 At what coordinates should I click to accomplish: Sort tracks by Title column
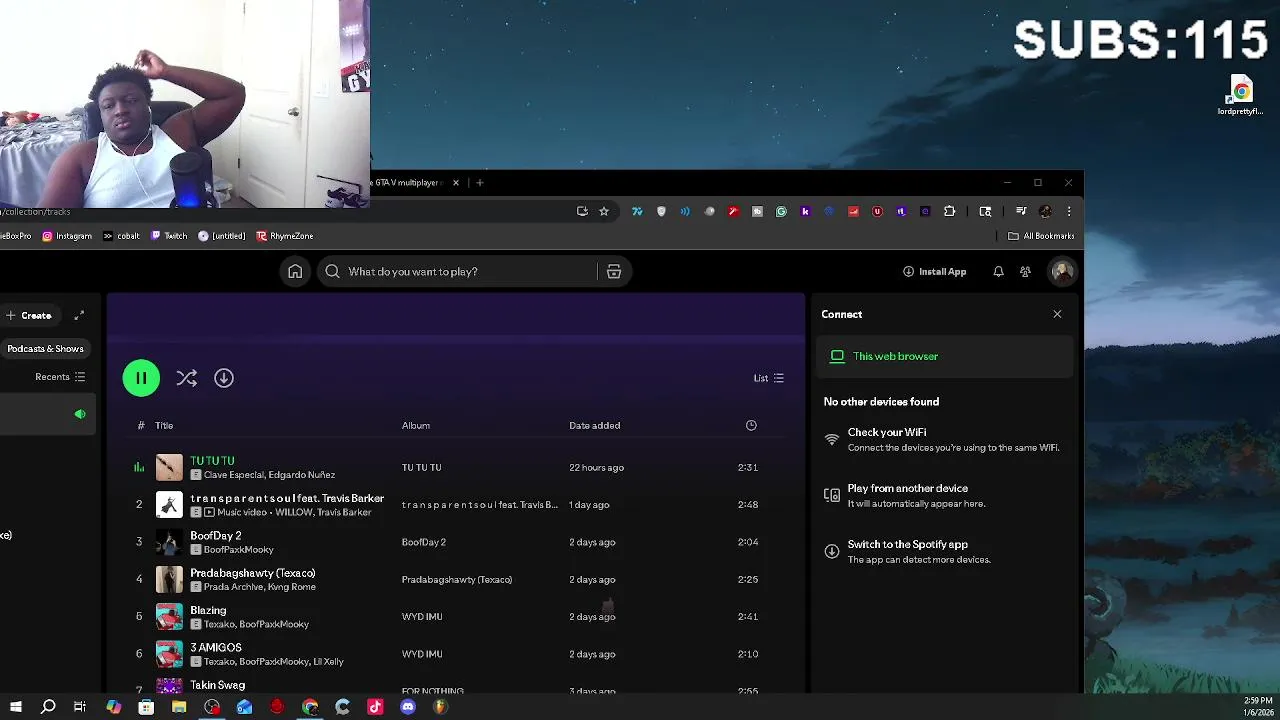pyautogui.click(x=164, y=426)
